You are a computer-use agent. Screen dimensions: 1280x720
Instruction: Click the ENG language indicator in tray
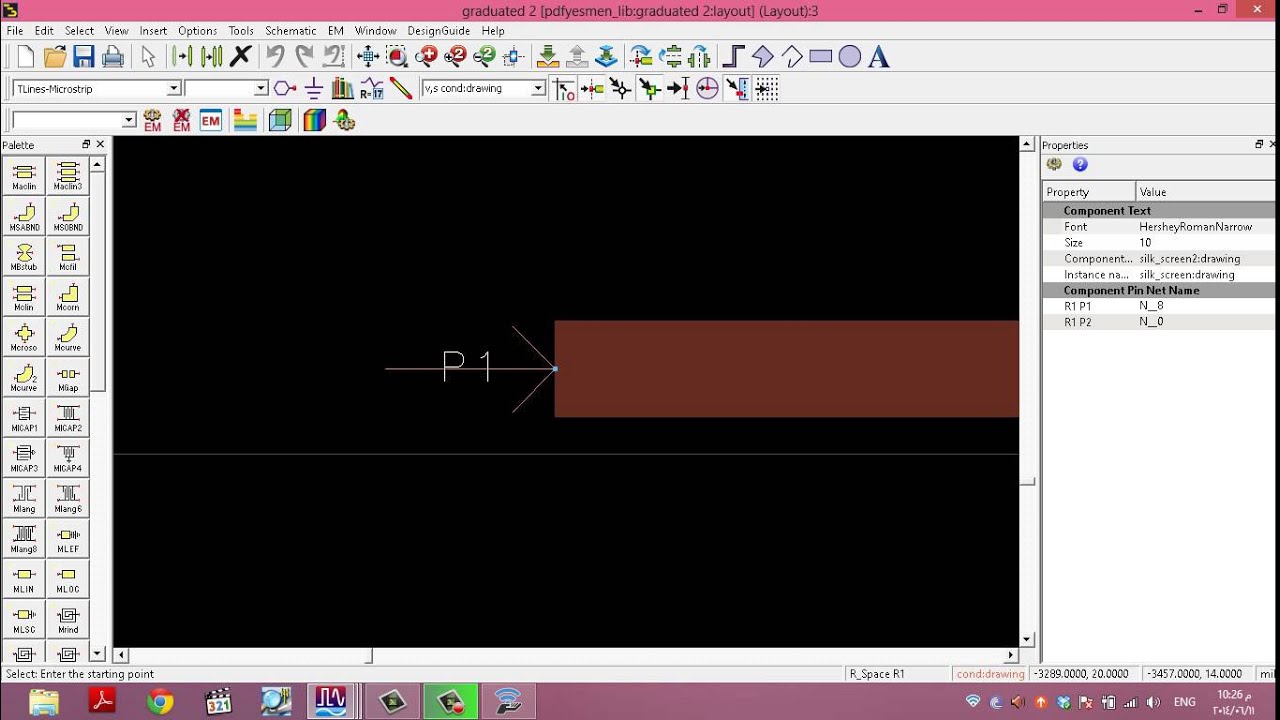1185,702
